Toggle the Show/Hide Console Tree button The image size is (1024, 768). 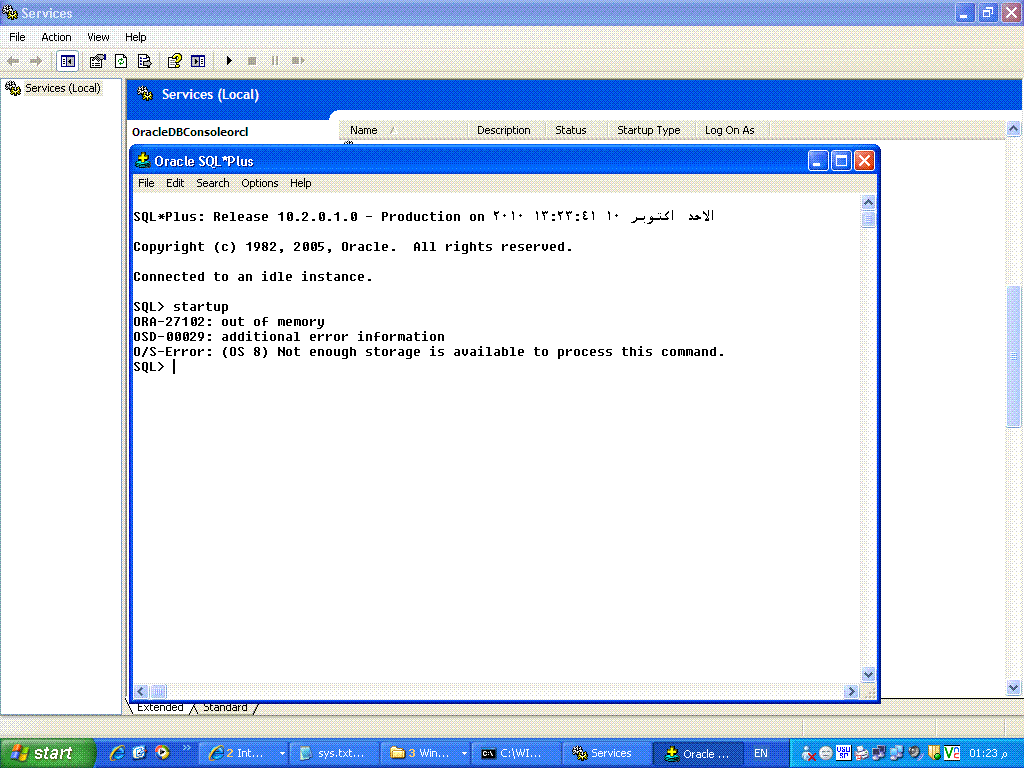[x=67, y=61]
